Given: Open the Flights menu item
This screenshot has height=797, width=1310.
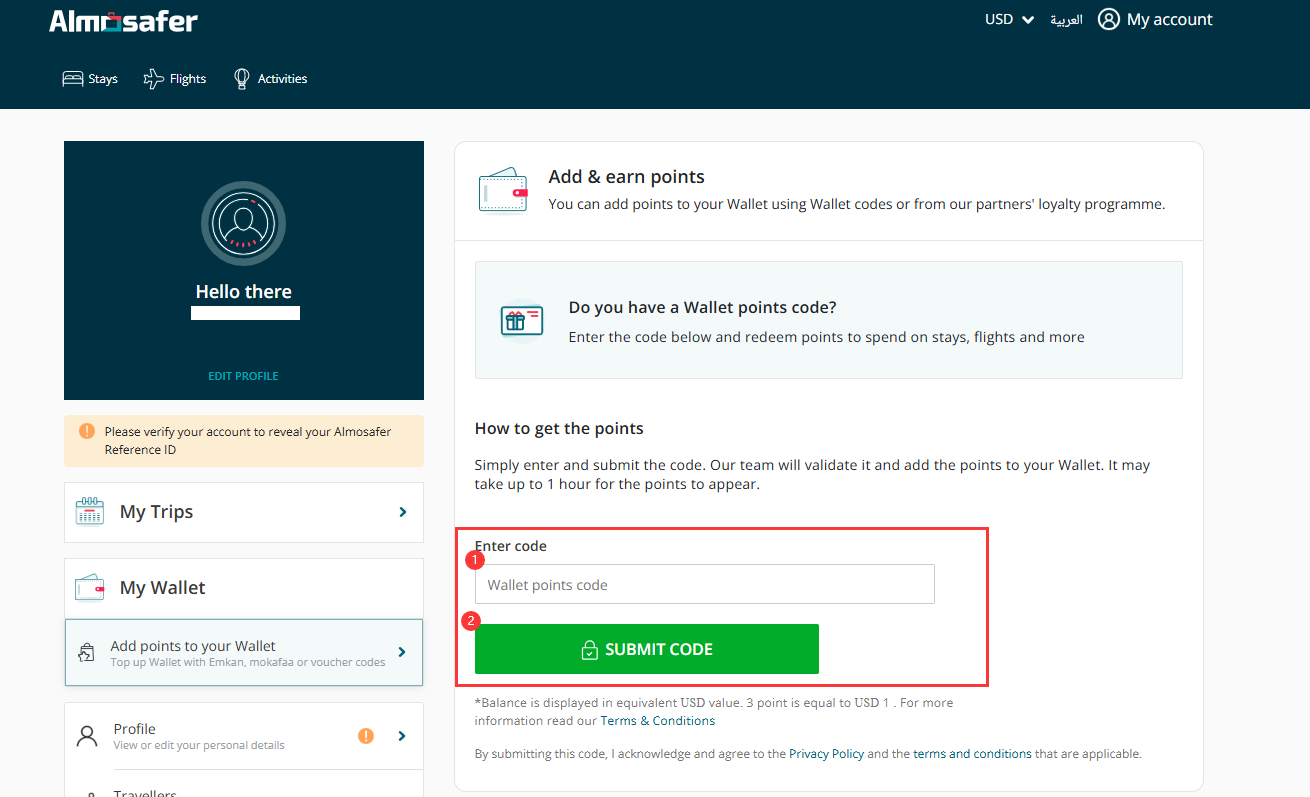Looking at the screenshot, I should point(187,79).
